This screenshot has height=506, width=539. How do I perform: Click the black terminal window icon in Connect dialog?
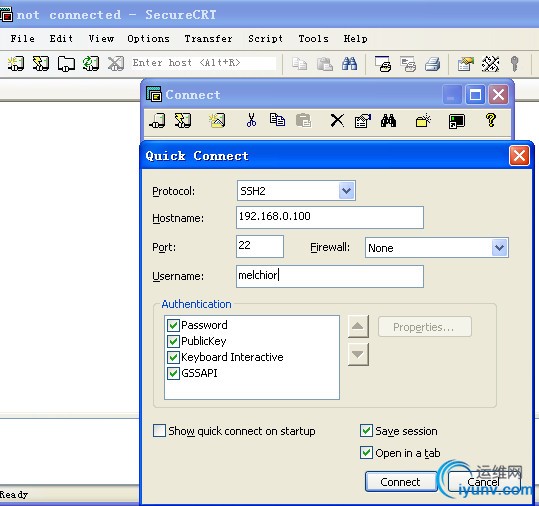tap(457, 121)
